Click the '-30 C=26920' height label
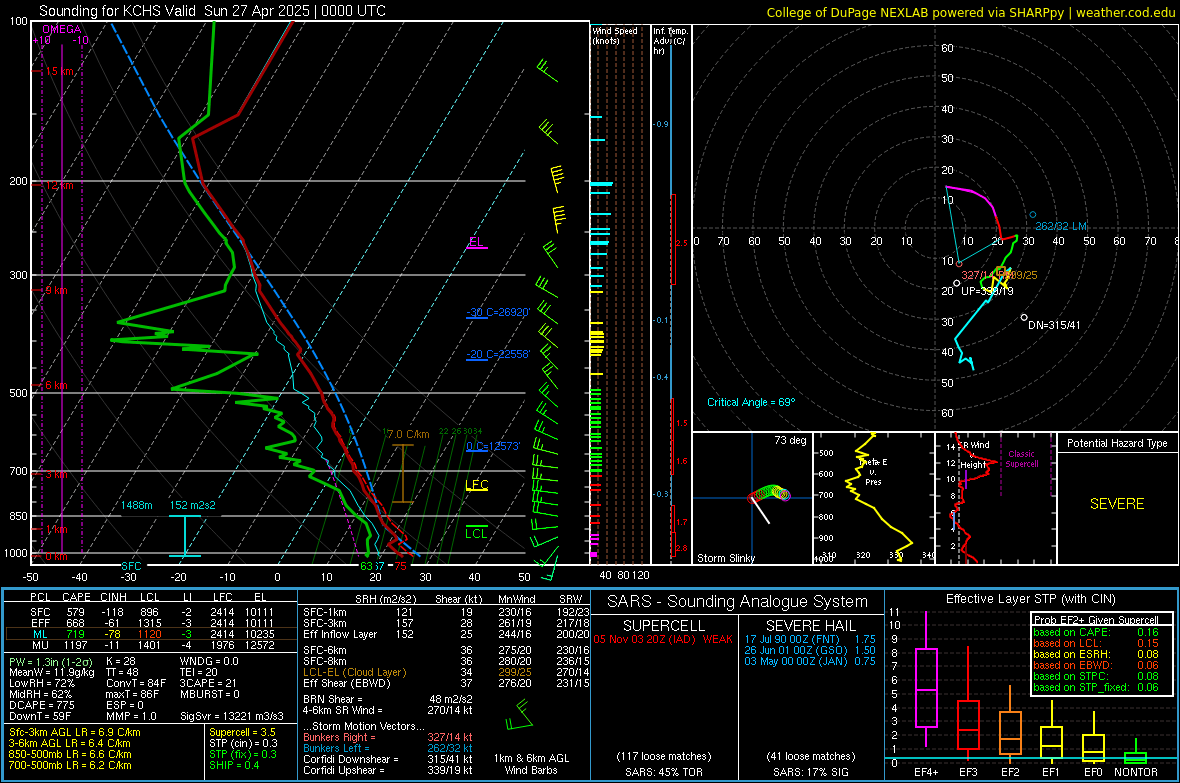Viewport: 1180px width, 783px height. click(498, 312)
